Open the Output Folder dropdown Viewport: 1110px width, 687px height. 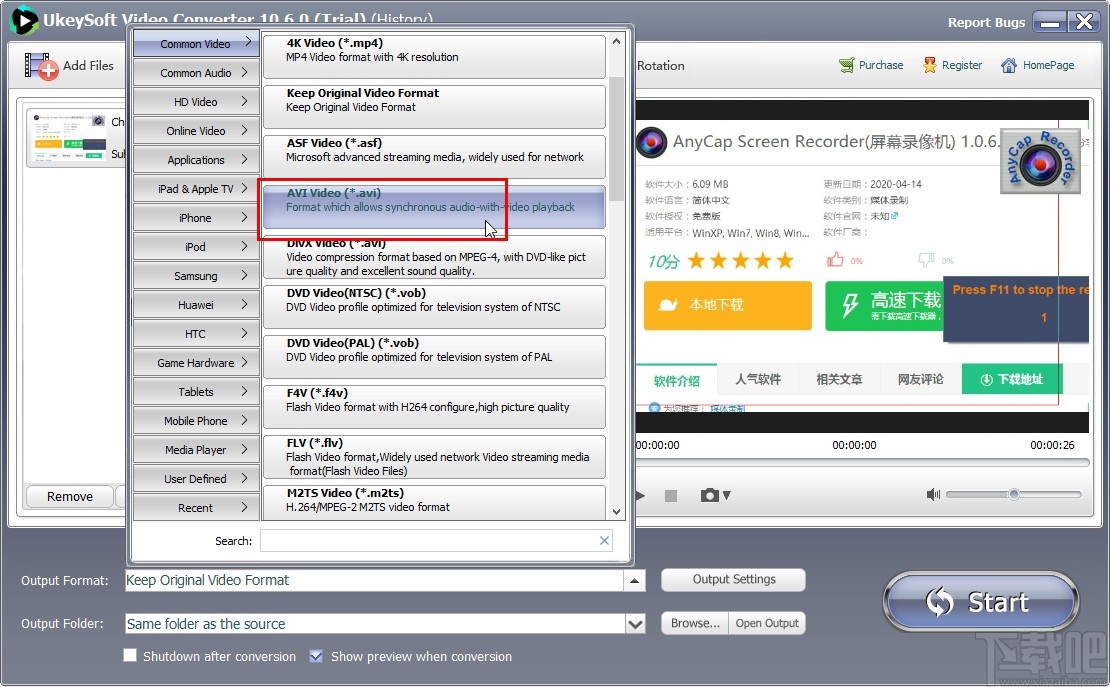point(636,624)
